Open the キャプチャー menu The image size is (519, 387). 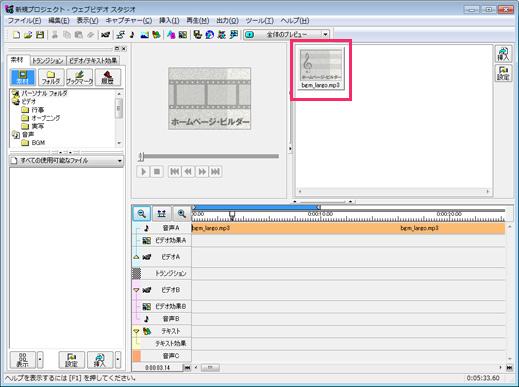129,21
